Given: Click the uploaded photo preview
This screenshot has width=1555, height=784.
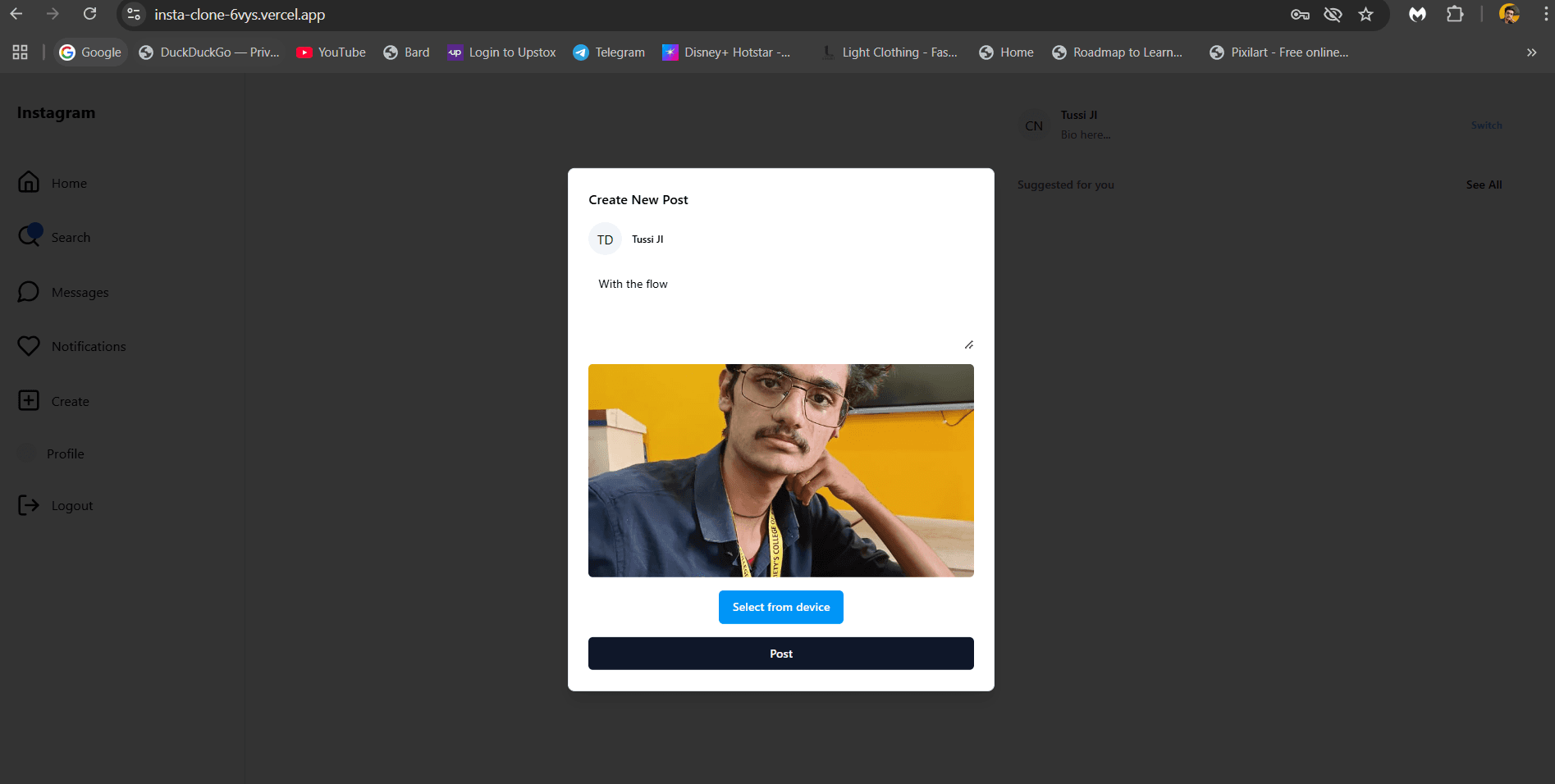Looking at the screenshot, I should click(x=781, y=471).
